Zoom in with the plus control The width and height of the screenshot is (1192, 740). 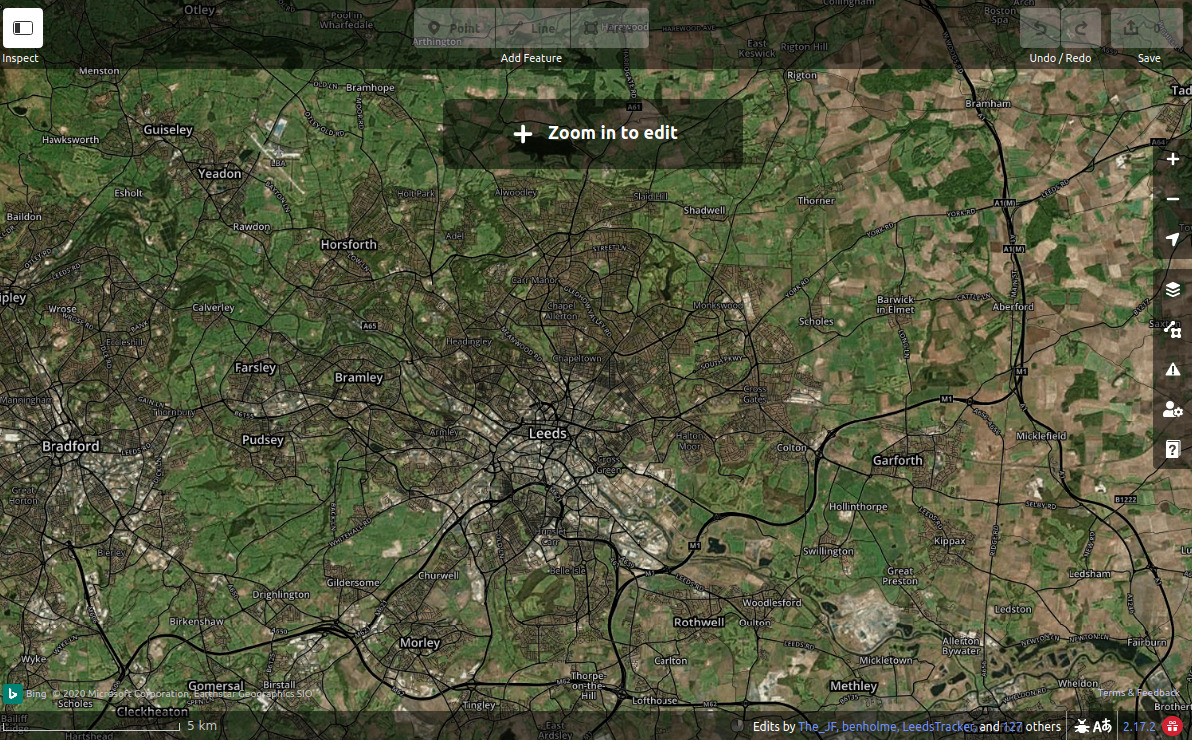tap(1172, 159)
